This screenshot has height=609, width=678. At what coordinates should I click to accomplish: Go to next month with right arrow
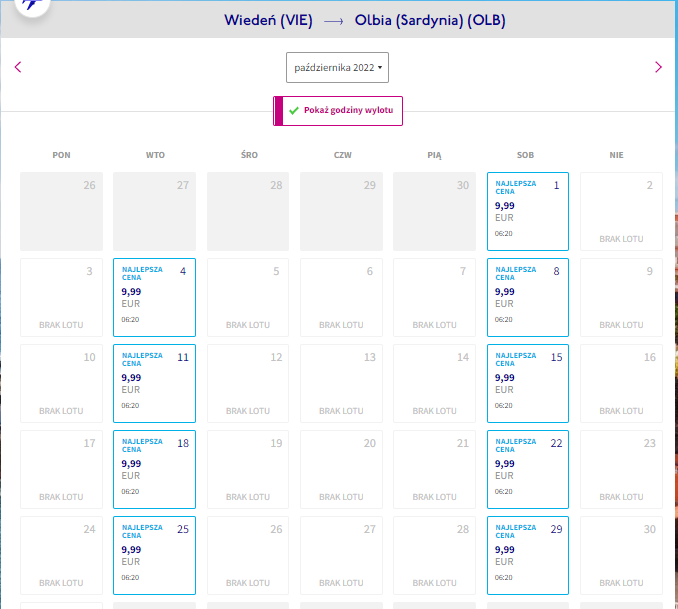(658, 67)
